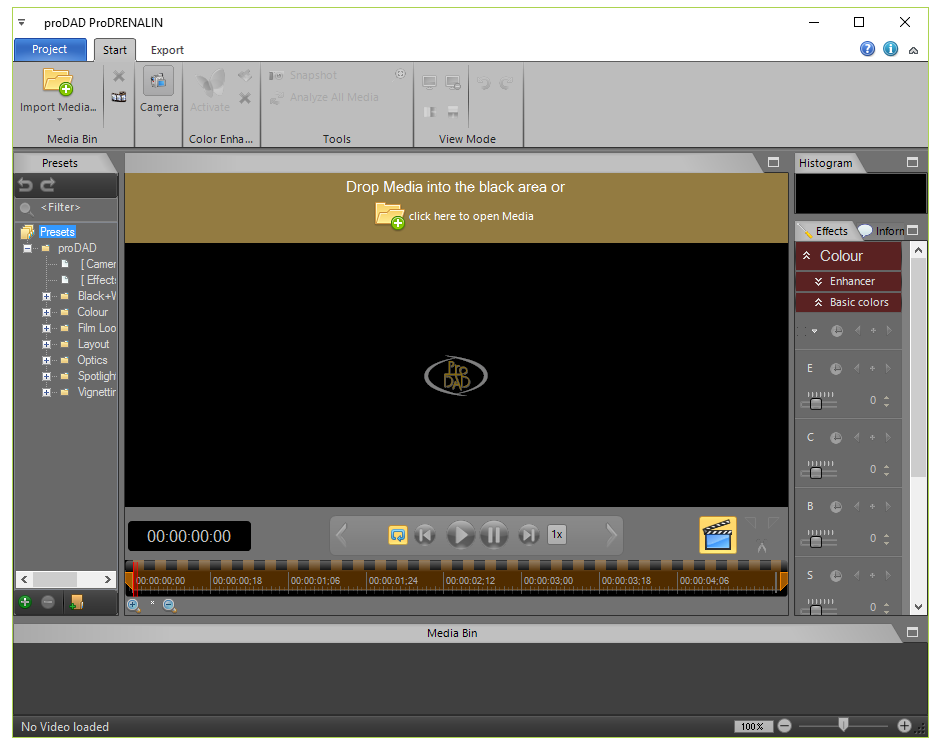Image resolution: width=935 pixels, height=751 pixels.
Task: Switch to the Project tab
Action: pos(49,49)
